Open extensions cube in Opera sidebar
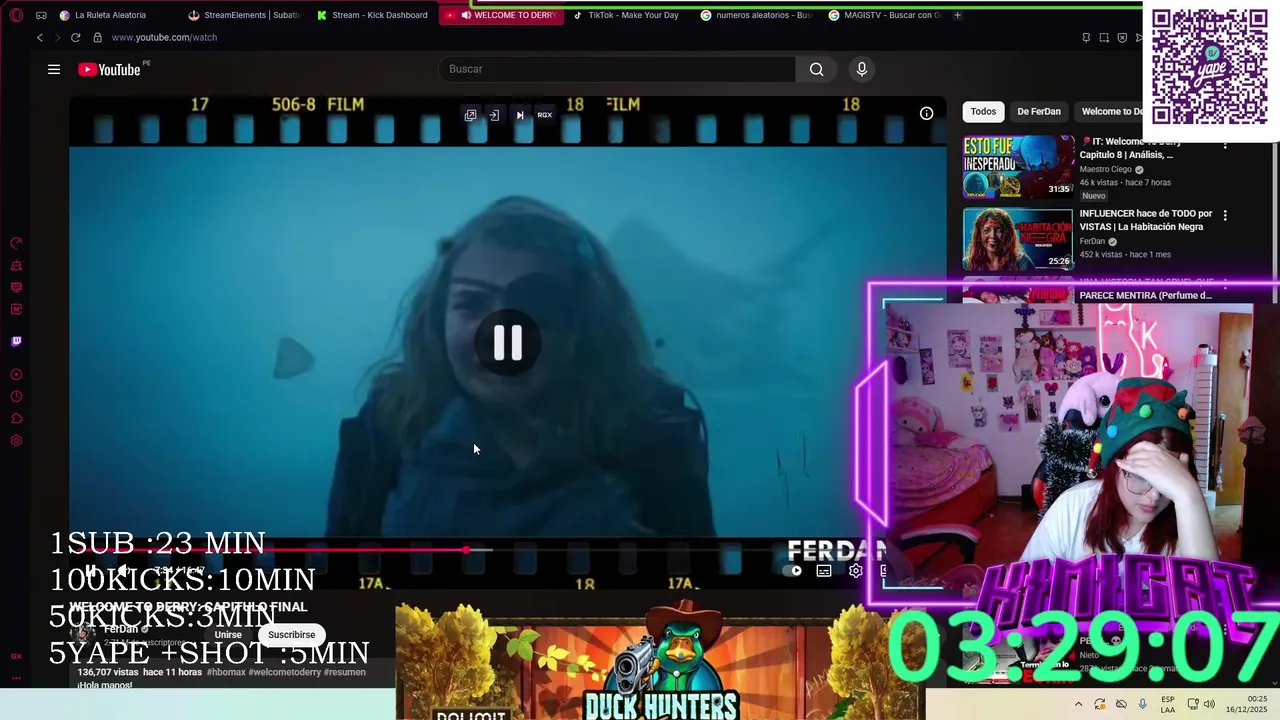 click(x=16, y=419)
